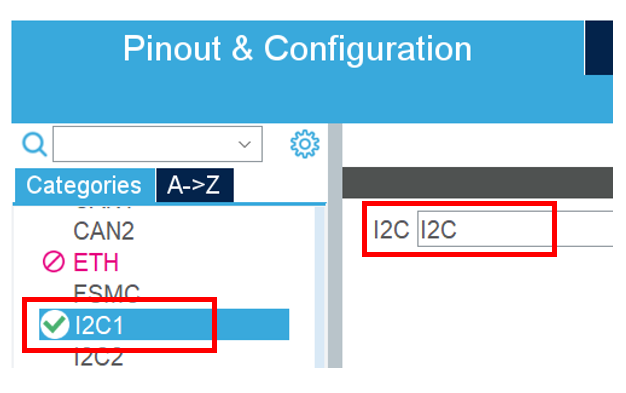Select FSMC in the peripheral list

(107, 294)
